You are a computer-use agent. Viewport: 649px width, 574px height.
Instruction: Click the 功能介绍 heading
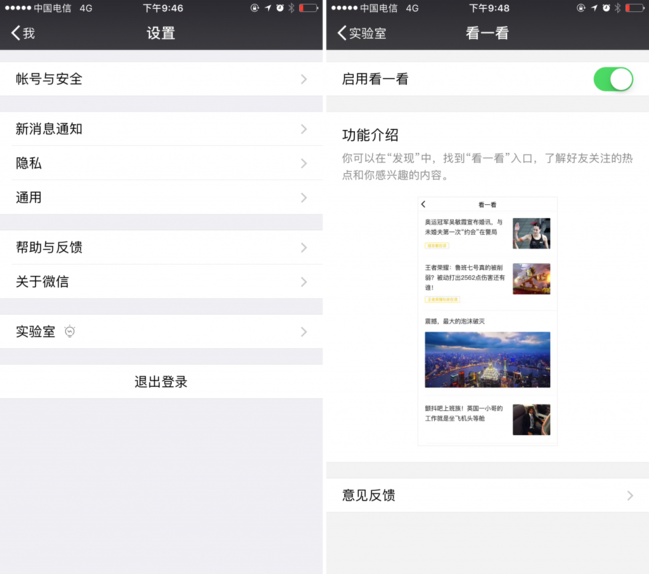(370, 135)
